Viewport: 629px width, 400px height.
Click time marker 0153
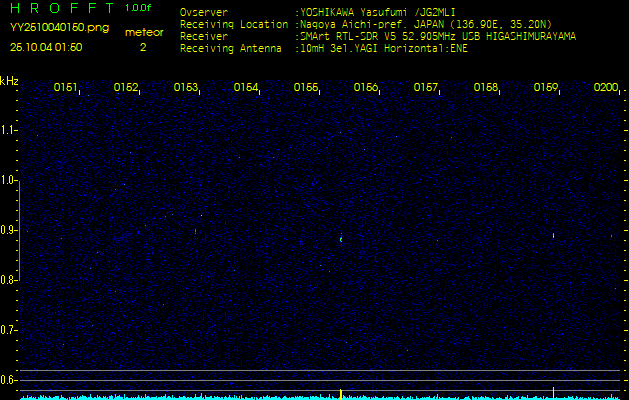[186, 87]
